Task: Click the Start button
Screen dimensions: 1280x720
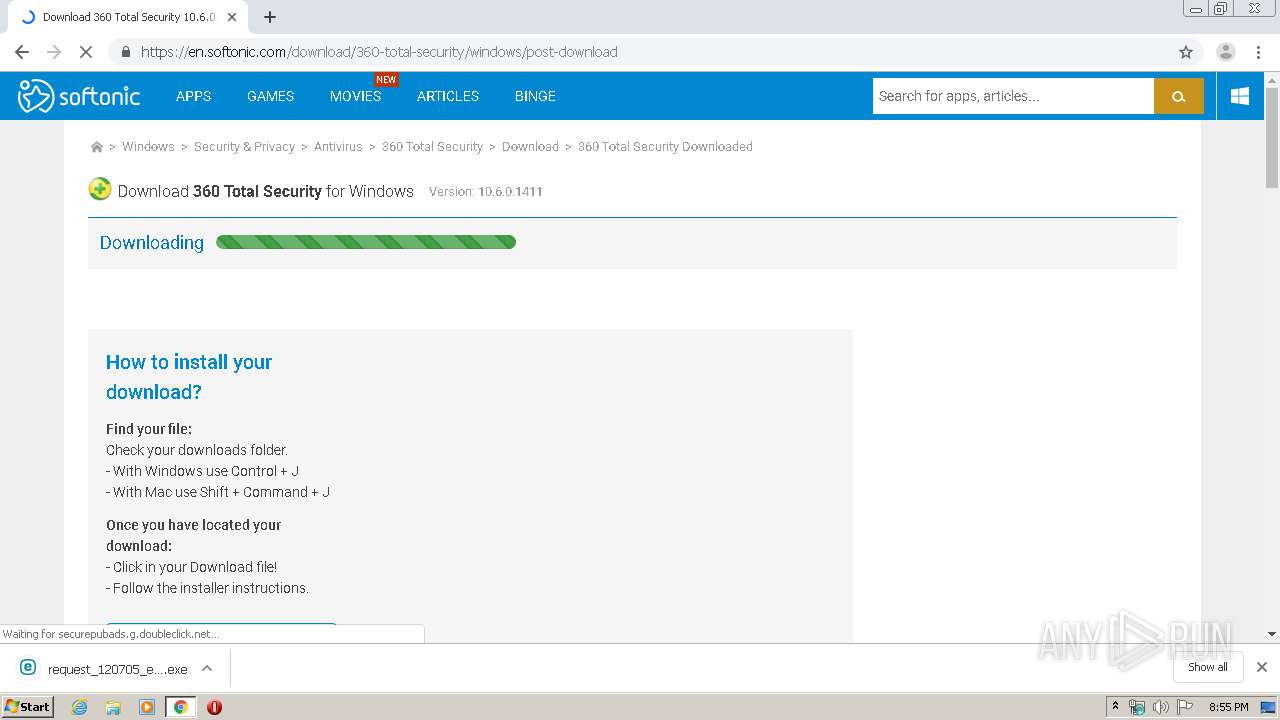Action: click(28, 706)
